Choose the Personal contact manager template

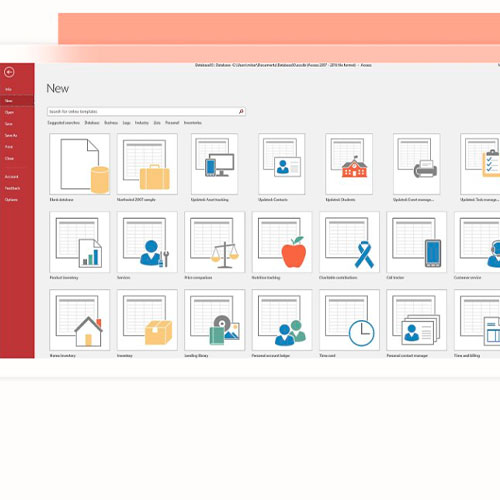[x=417, y=320]
